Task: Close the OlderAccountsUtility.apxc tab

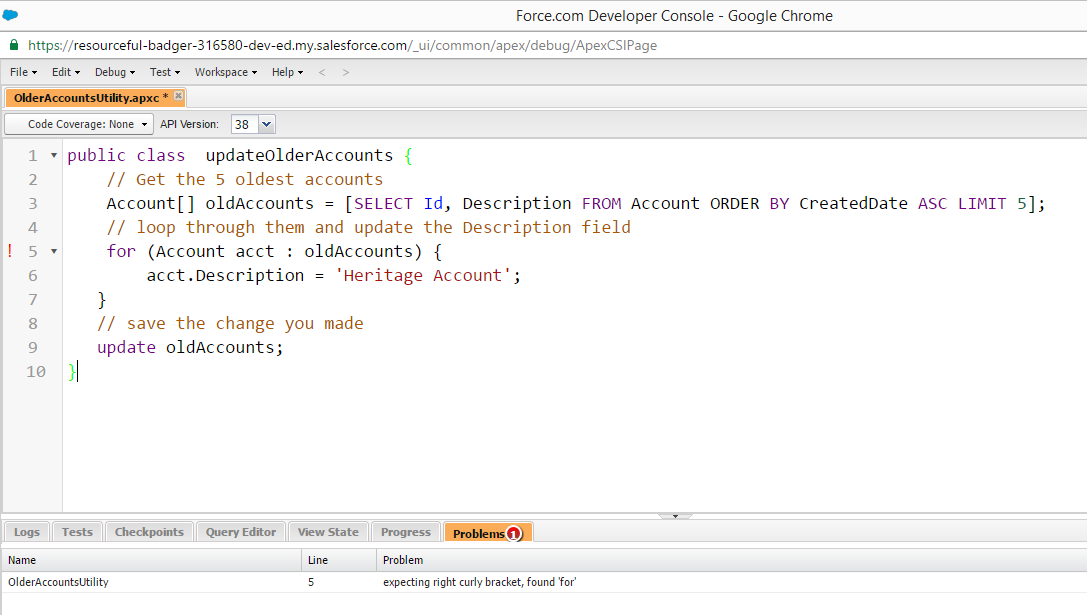Action: (178, 96)
